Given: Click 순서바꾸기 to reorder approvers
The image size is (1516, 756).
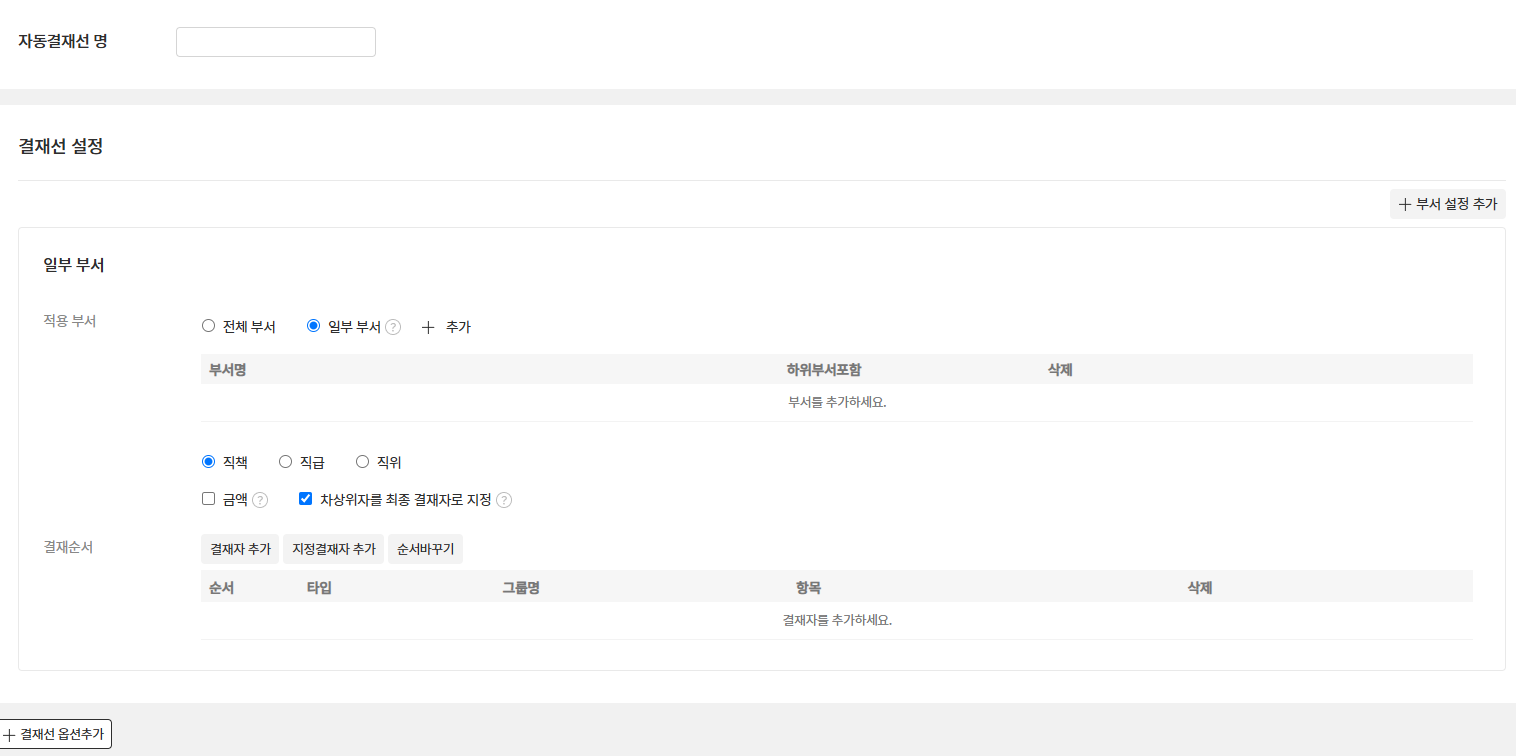Looking at the screenshot, I should [425, 549].
